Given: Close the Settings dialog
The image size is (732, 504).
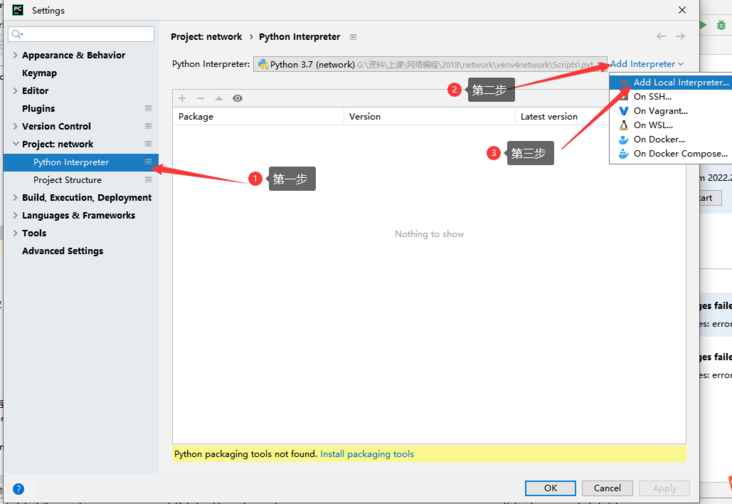Looking at the screenshot, I should click(x=682, y=10).
